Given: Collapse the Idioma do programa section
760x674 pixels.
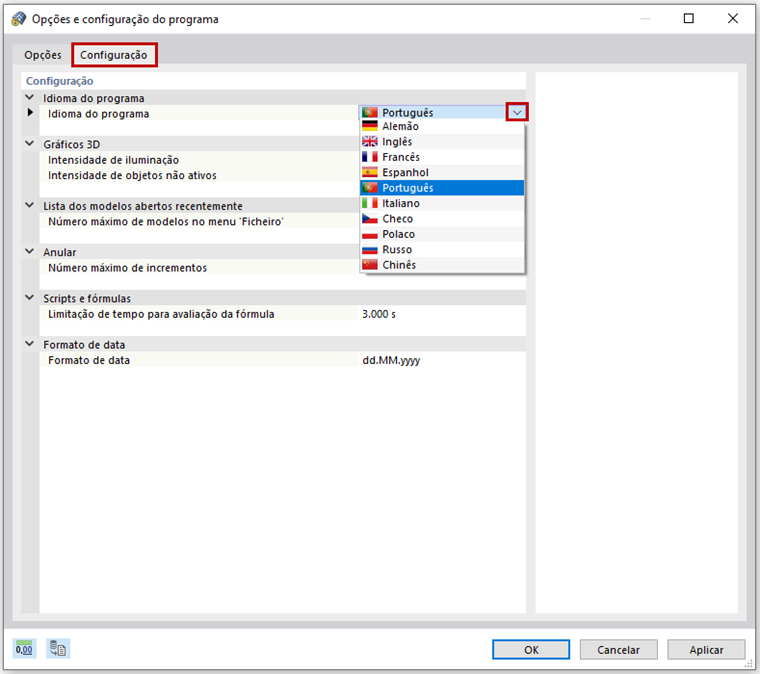Looking at the screenshot, I should click(x=30, y=97).
